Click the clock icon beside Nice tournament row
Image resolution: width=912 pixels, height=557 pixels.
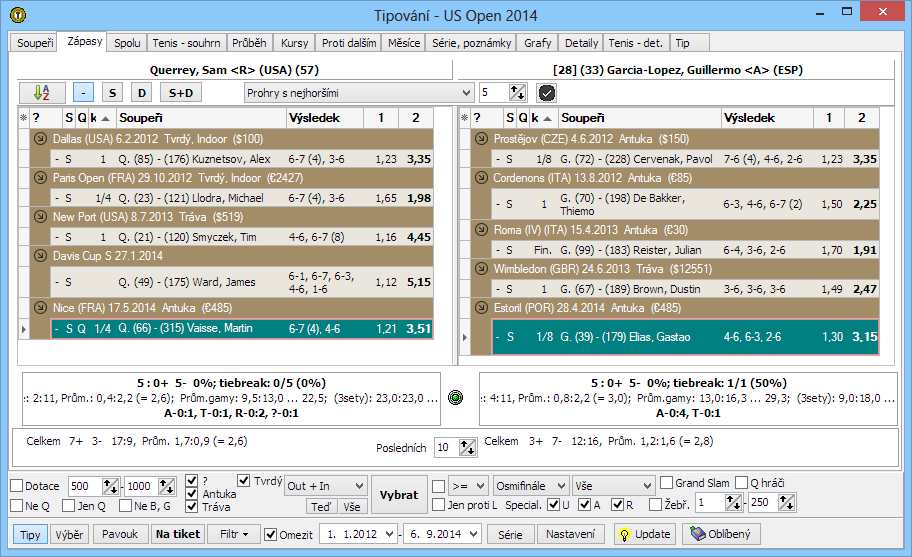point(40,308)
